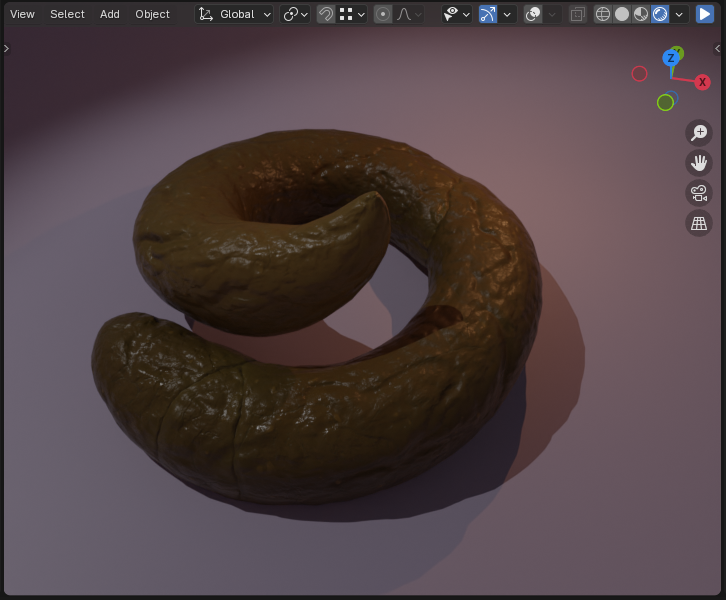Click the zoom view magnifier icon

pos(699,133)
